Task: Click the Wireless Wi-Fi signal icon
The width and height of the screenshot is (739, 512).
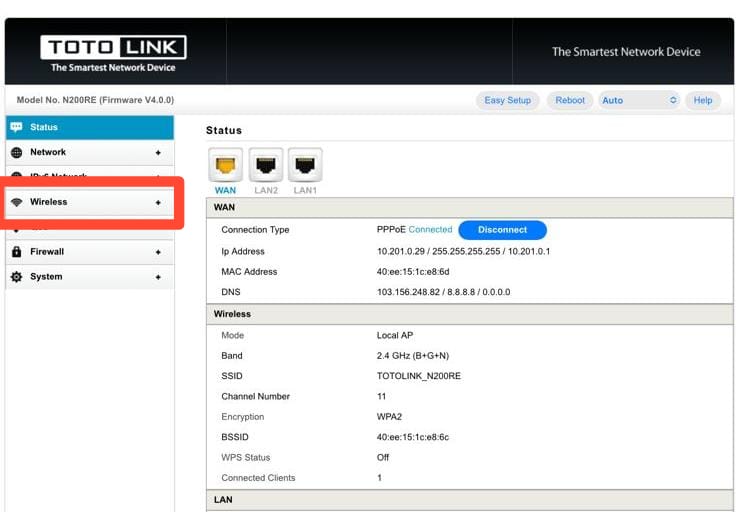Action: (x=16, y=202)
